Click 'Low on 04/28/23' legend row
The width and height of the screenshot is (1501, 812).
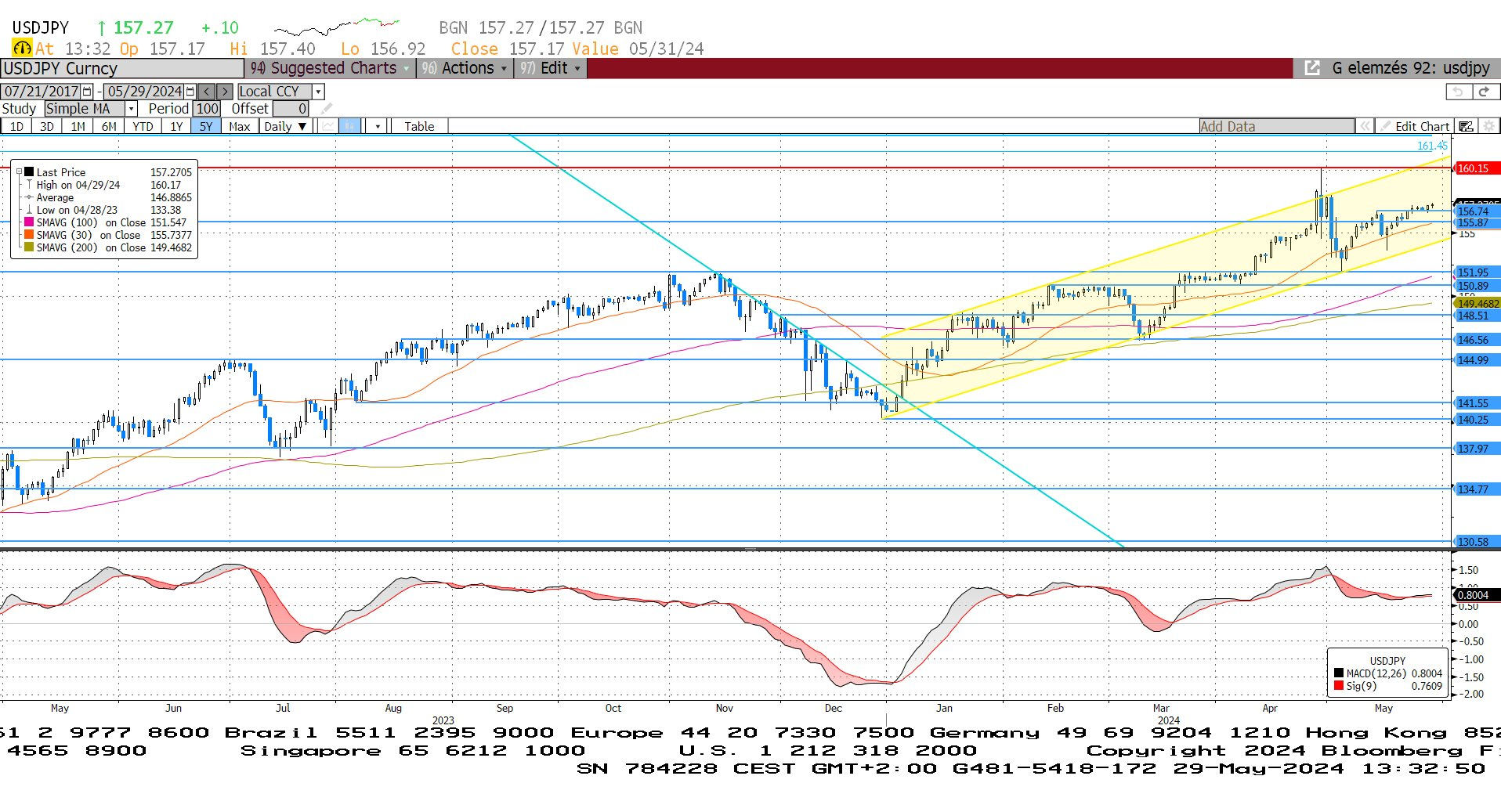tap(109, 210)
